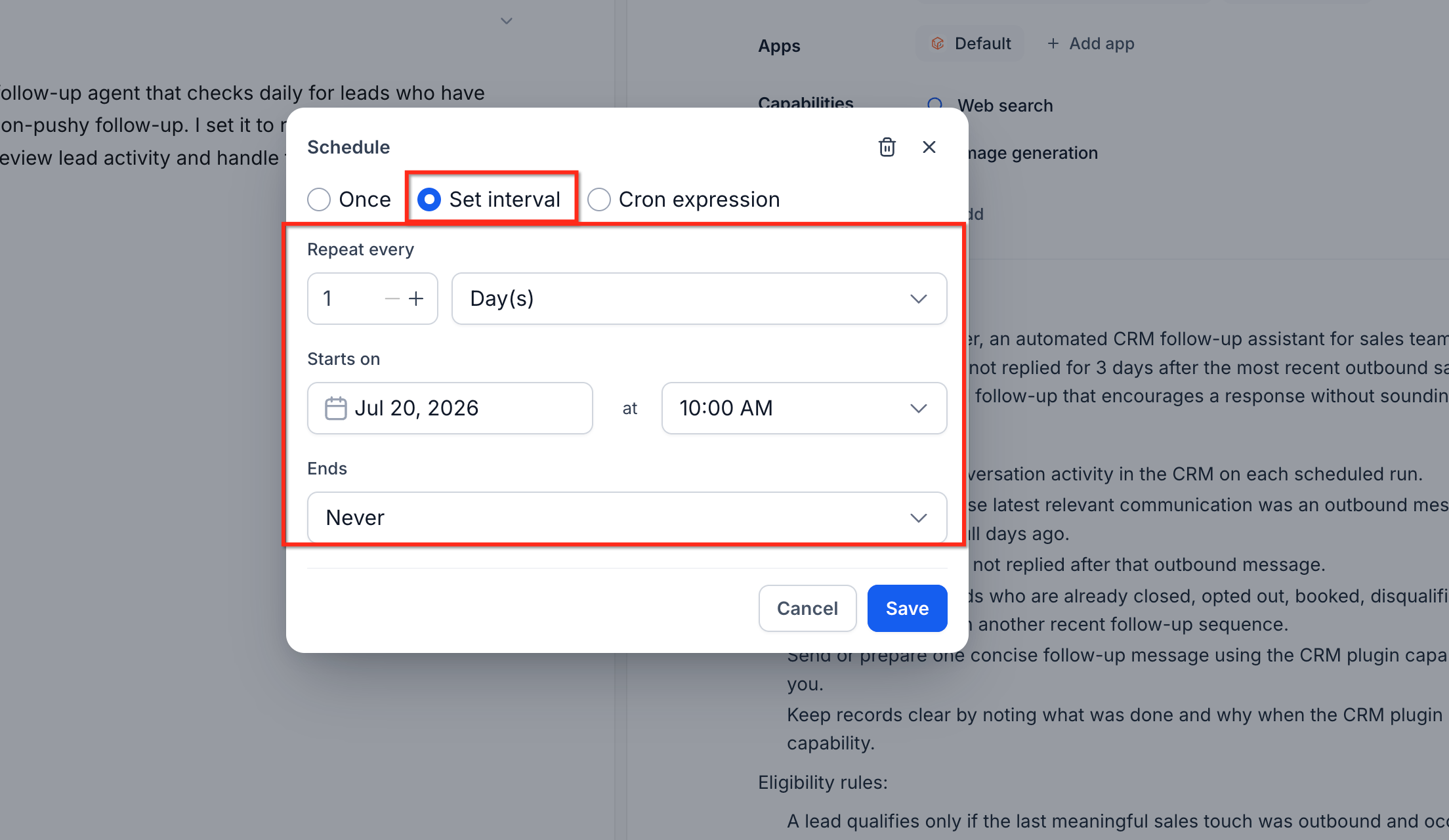Delete the schedule with the trash icon
Screen dimensions: 1449x840
887,147
